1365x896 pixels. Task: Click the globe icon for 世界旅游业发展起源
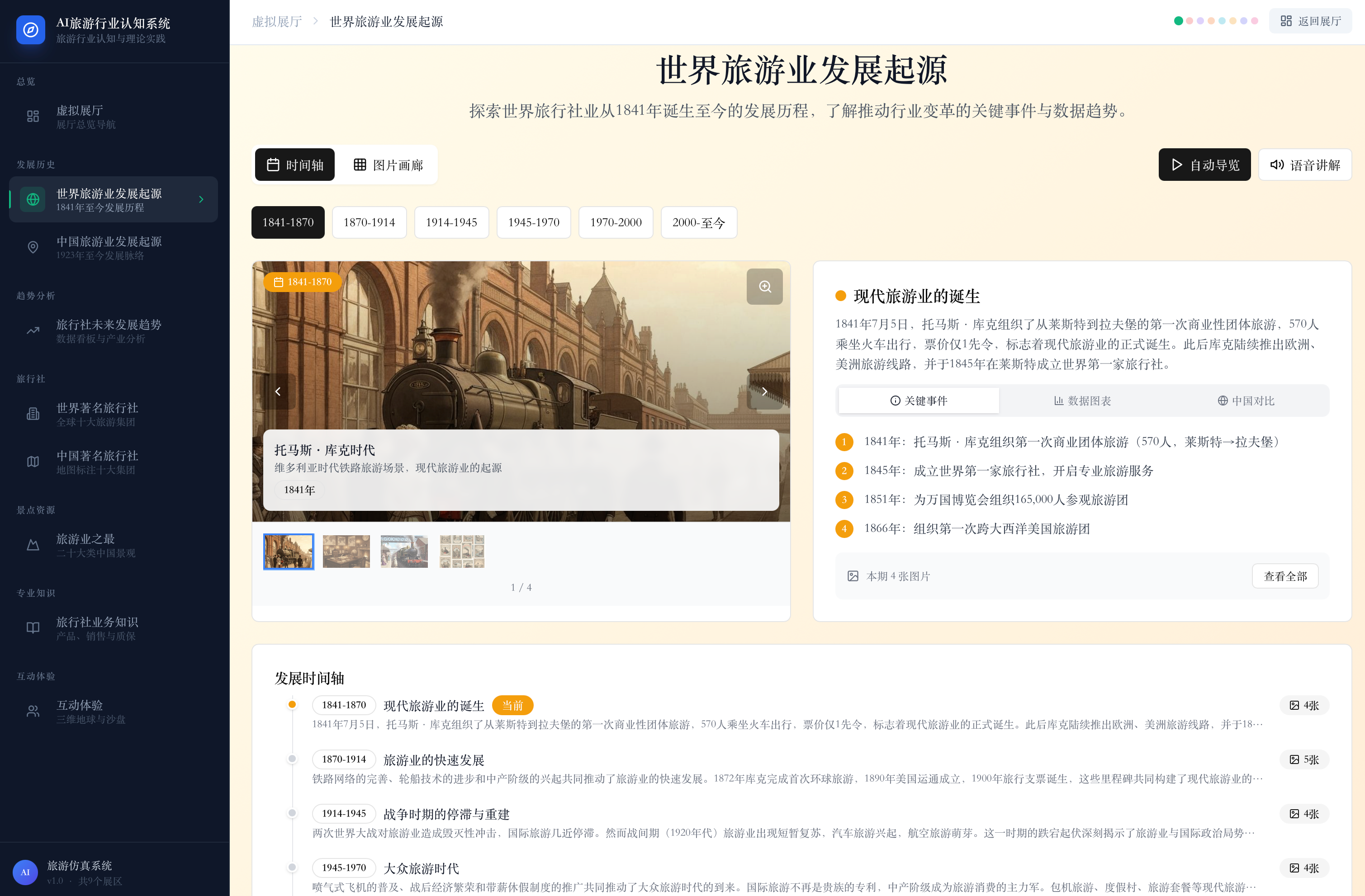(x=33, y=199)
